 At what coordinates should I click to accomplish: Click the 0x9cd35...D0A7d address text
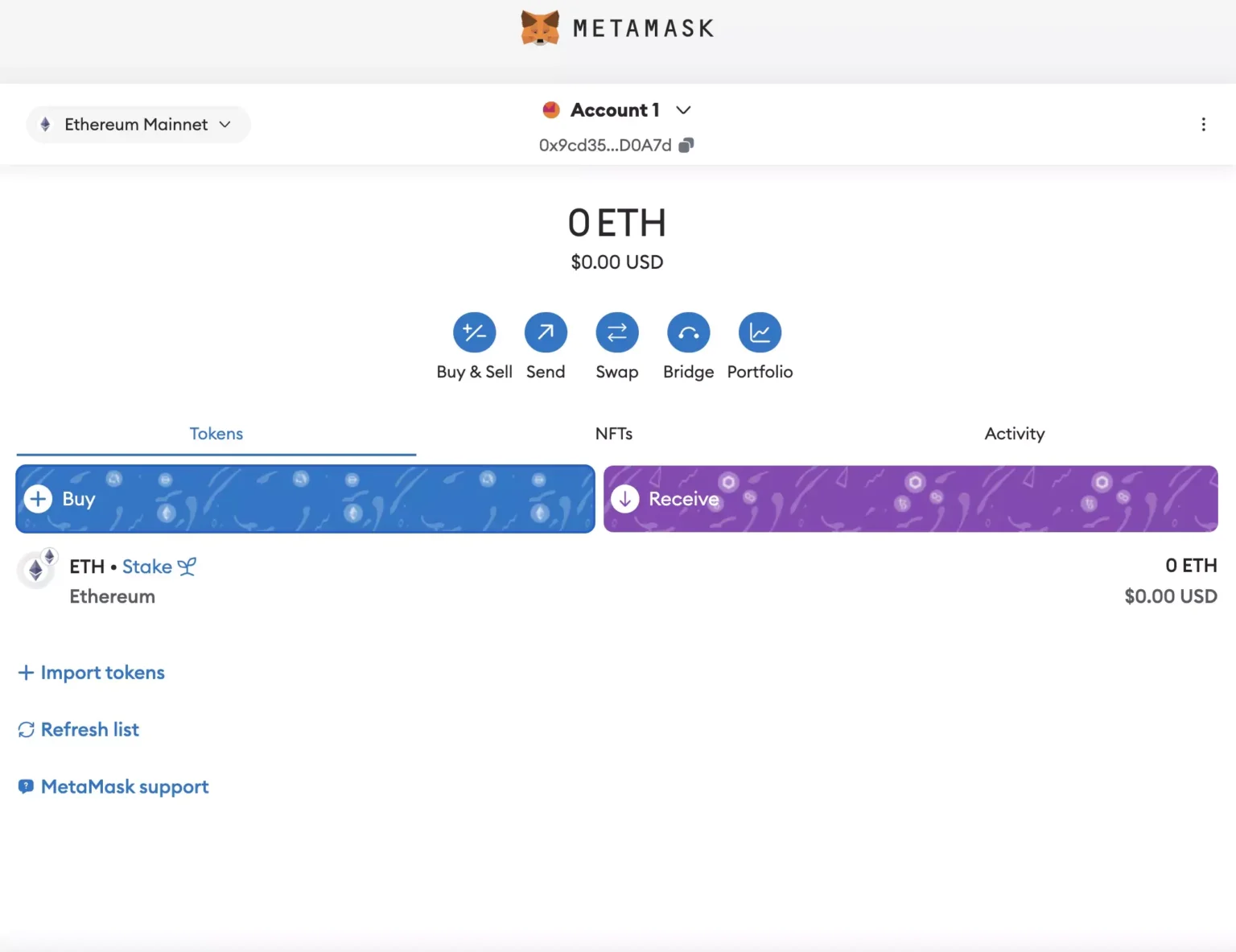[605, 145]
